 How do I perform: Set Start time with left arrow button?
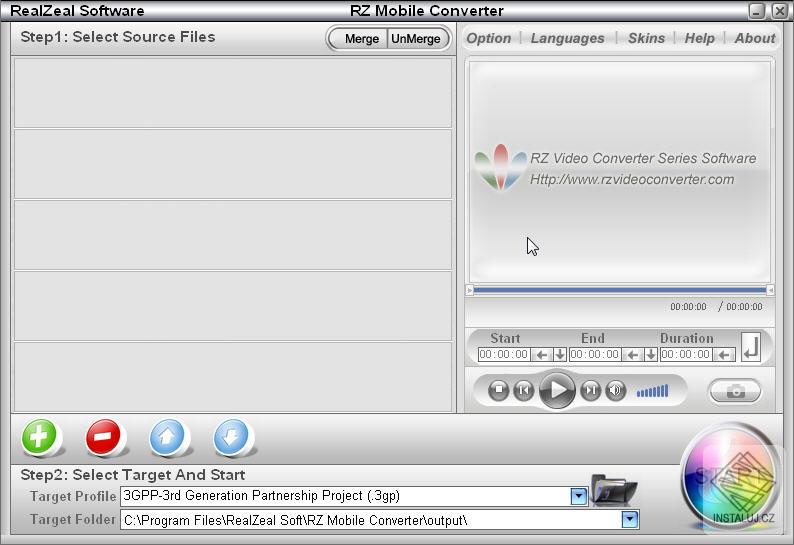541,355
